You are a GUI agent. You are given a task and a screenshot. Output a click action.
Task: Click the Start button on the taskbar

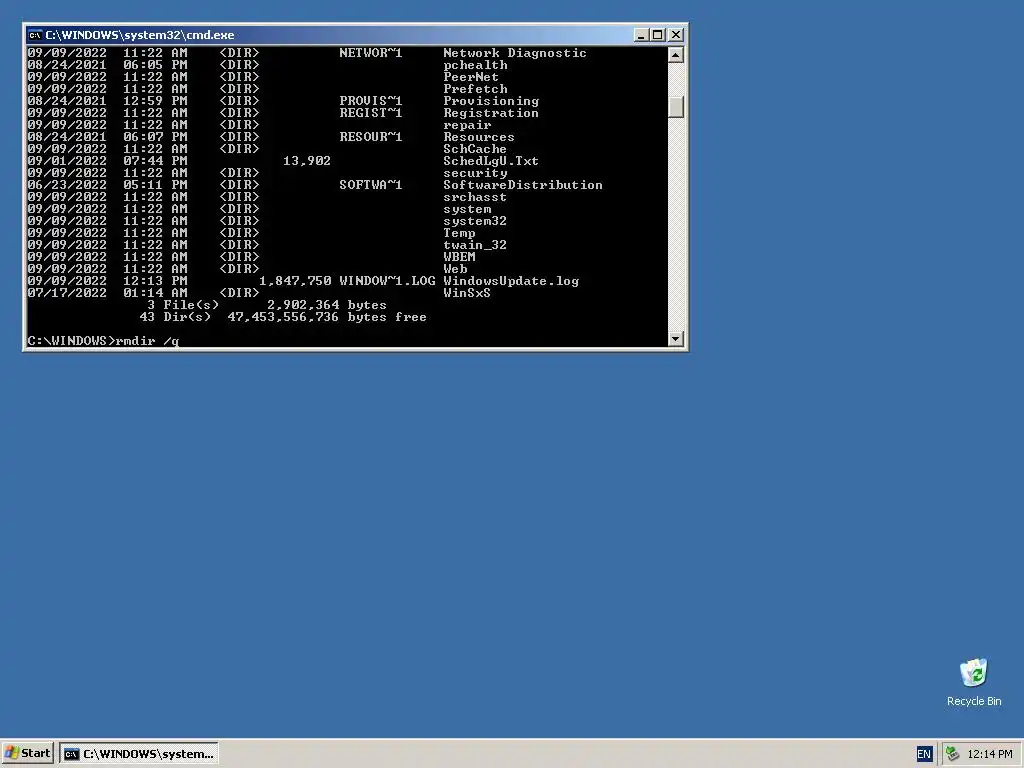tap(27, 754)
